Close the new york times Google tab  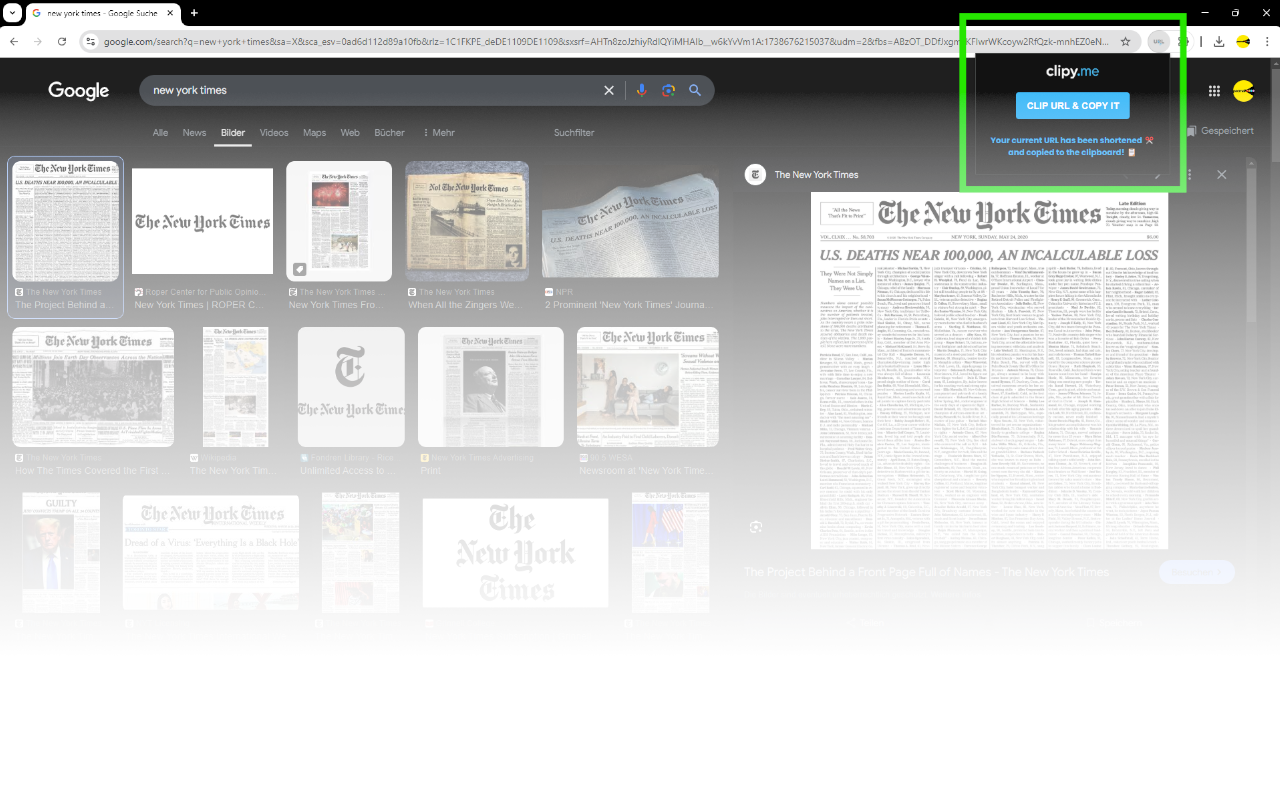(x=170, y=13)
